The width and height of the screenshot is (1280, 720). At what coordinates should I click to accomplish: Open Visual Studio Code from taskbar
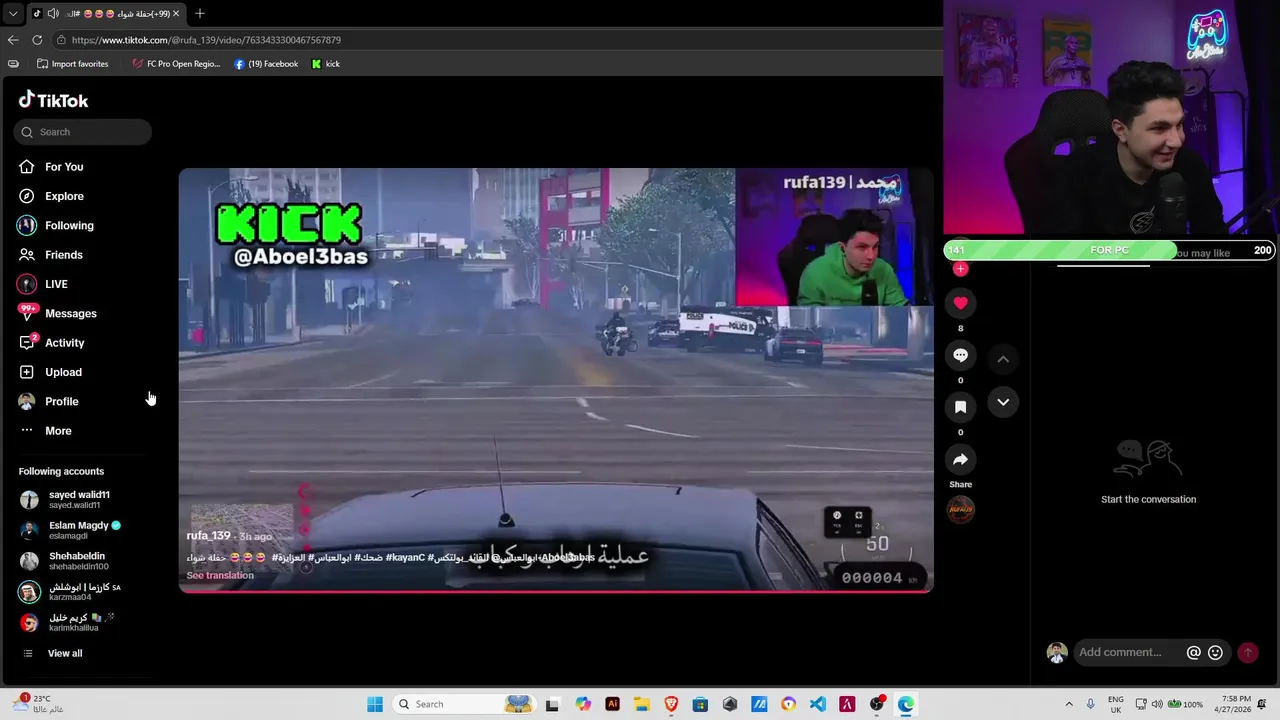click(818, 704)
